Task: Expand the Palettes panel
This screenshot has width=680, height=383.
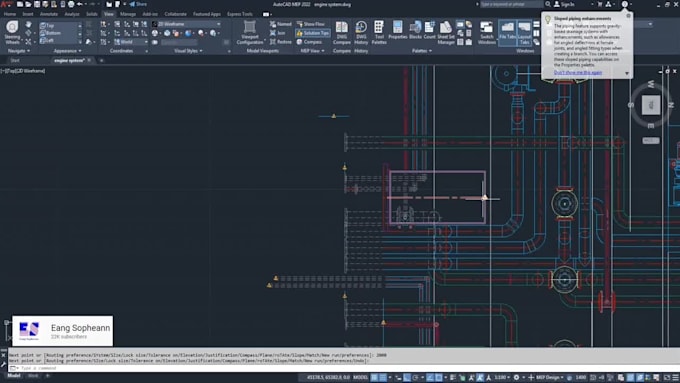Action: coord(422,51)
